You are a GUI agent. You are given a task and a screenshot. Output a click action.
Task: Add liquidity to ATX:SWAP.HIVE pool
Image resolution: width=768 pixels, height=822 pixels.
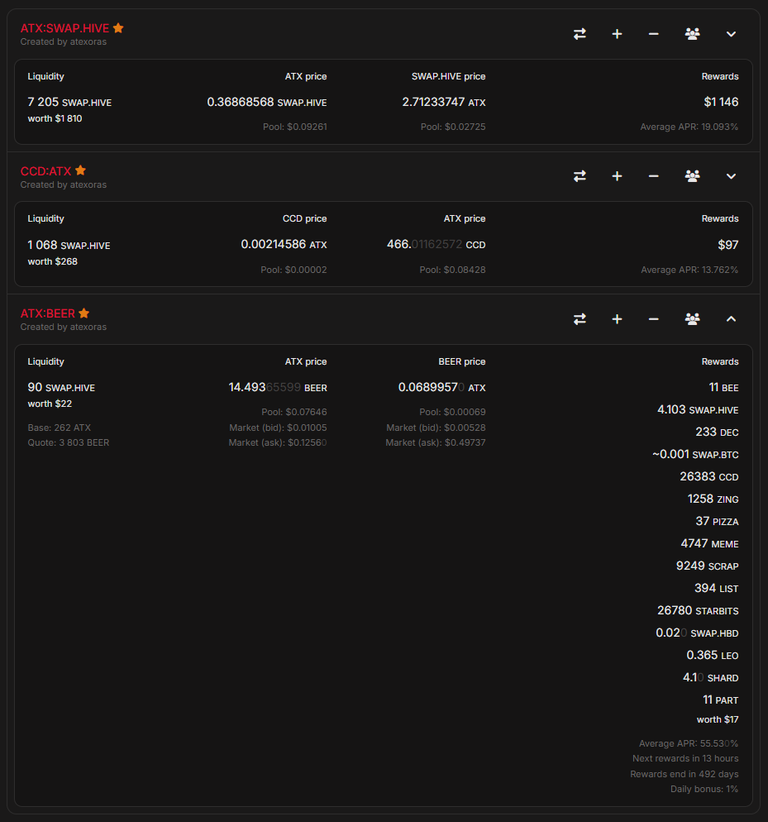[x=617, y=34]
